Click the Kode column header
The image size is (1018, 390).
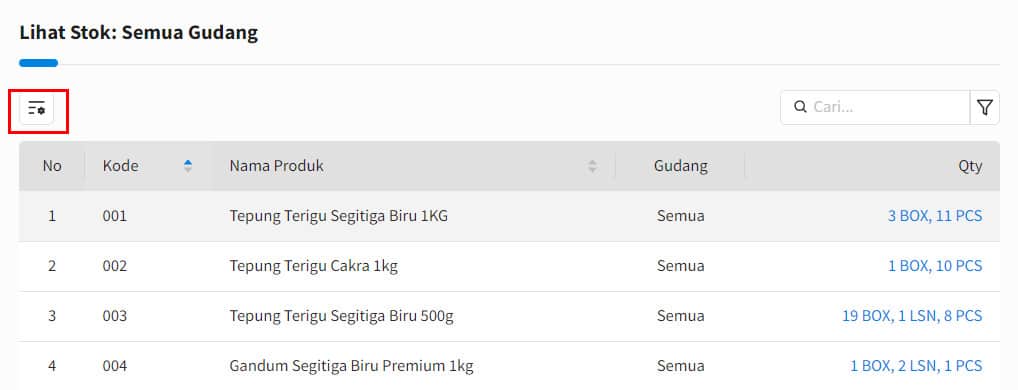(148, 165)
